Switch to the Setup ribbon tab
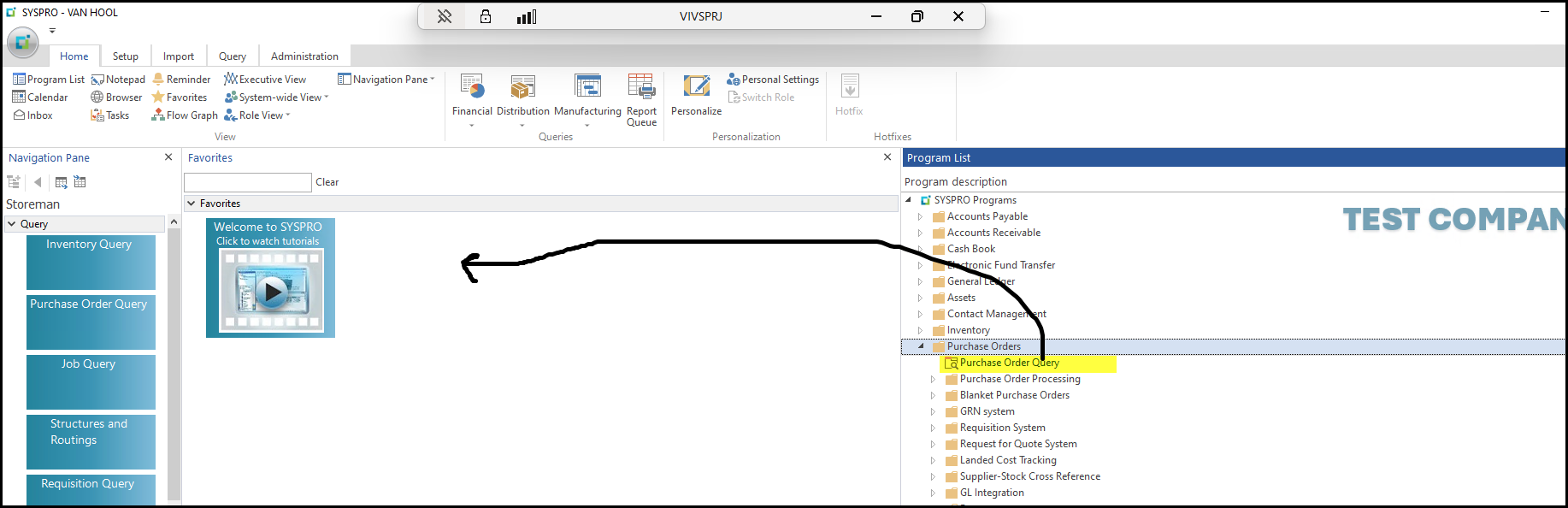This screenshot has height=508, width=1568. point(125,56)
